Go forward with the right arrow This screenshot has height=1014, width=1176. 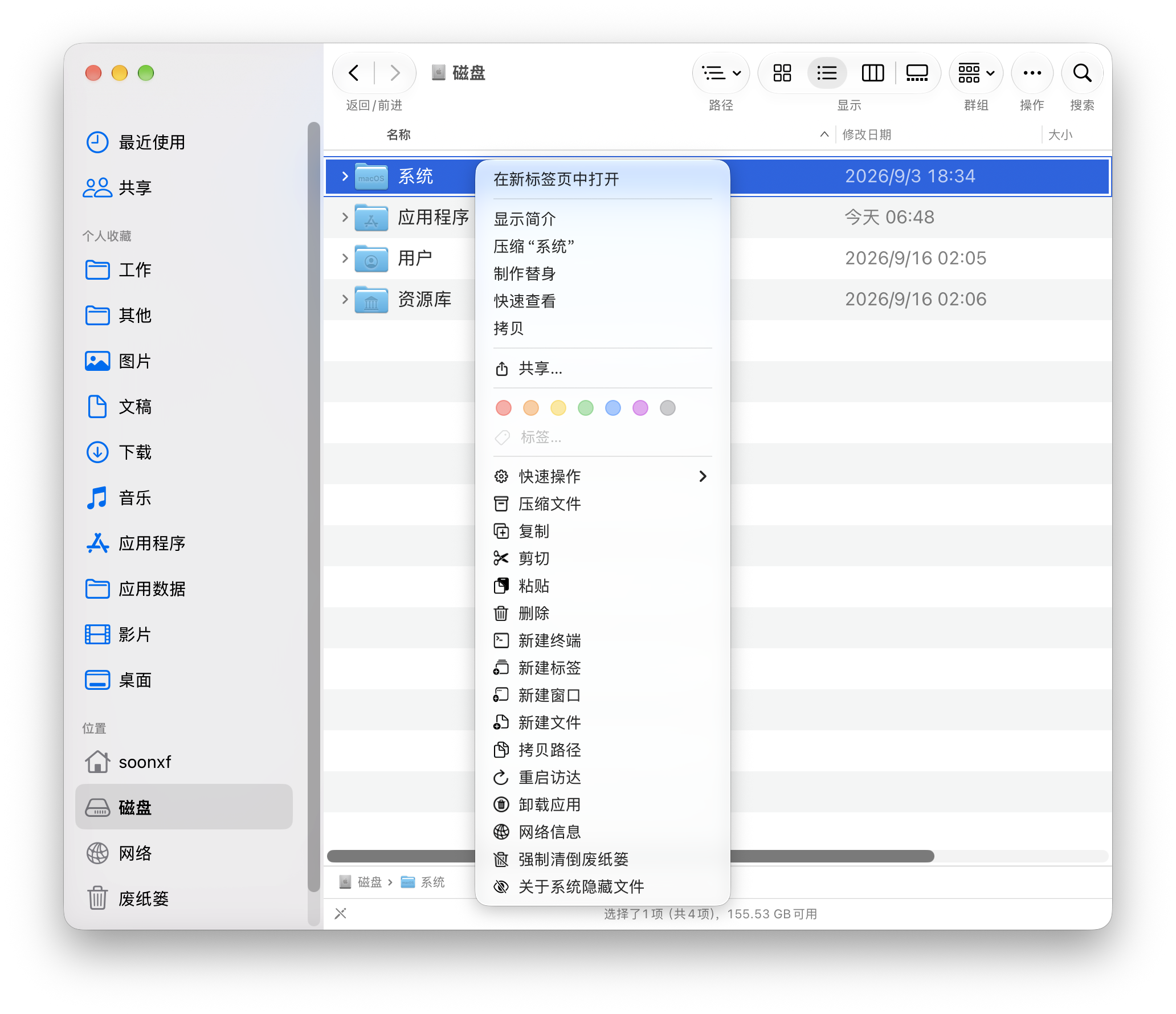[x=395, y=73]
